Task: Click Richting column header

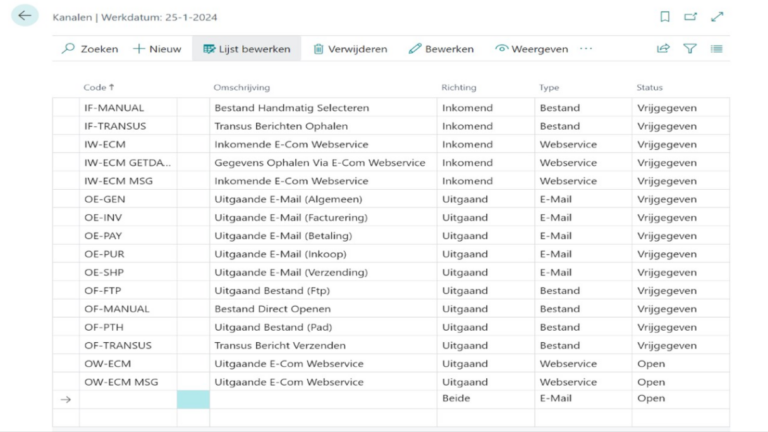Action: pyautogui.click(x=458, y=87)
